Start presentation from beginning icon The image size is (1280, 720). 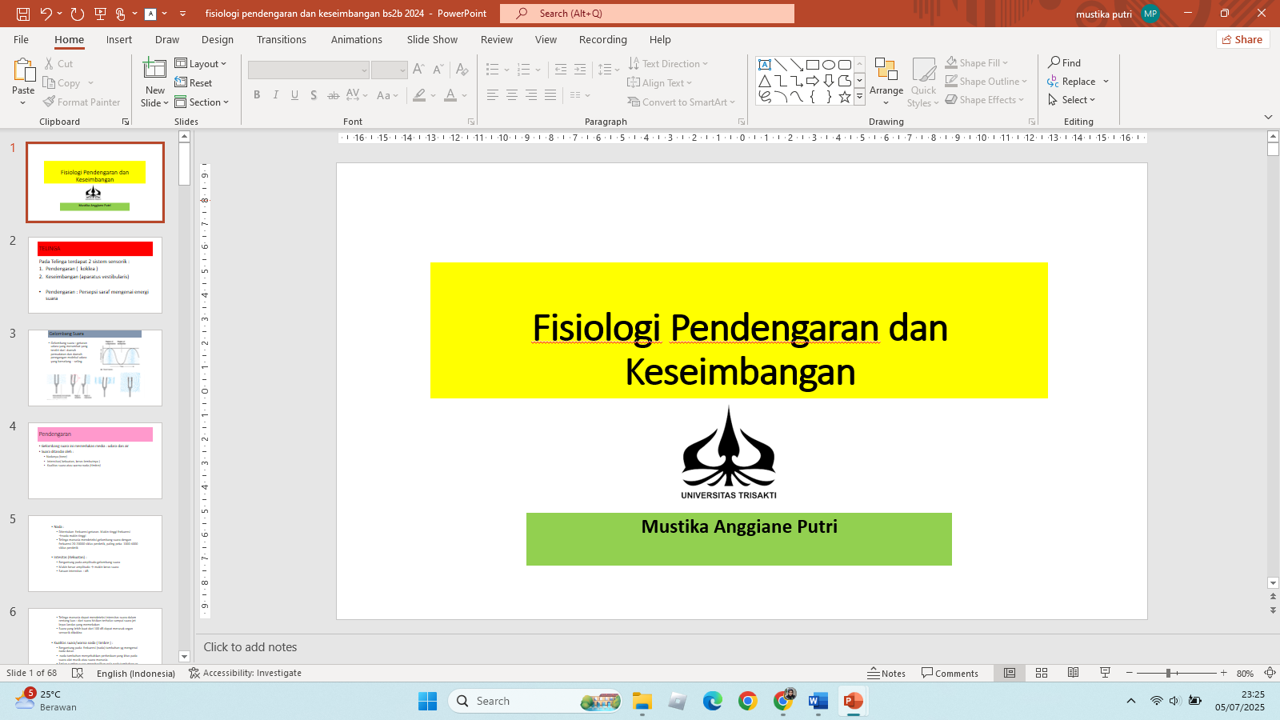coord(100,14)
